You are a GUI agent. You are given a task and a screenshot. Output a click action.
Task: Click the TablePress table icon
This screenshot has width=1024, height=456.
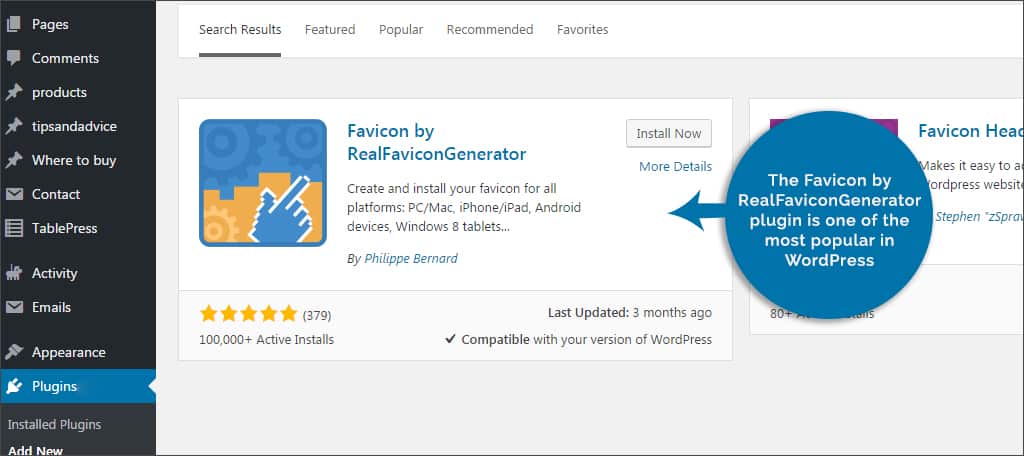pyautogui.click(x=14, y=228)
